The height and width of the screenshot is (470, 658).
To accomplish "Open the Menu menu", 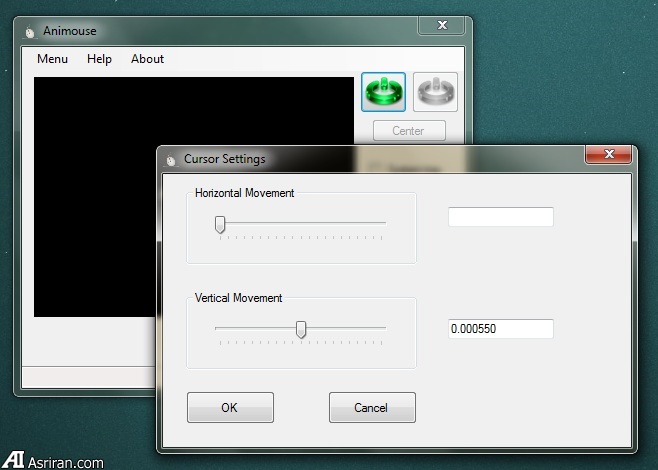I will pyautogui.click(x=52, y=59).
